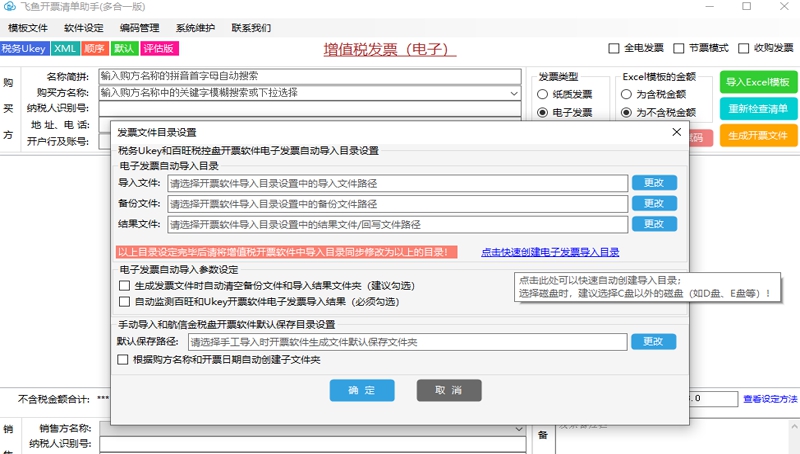Click the 备份文件 path field

pos(397,204)
